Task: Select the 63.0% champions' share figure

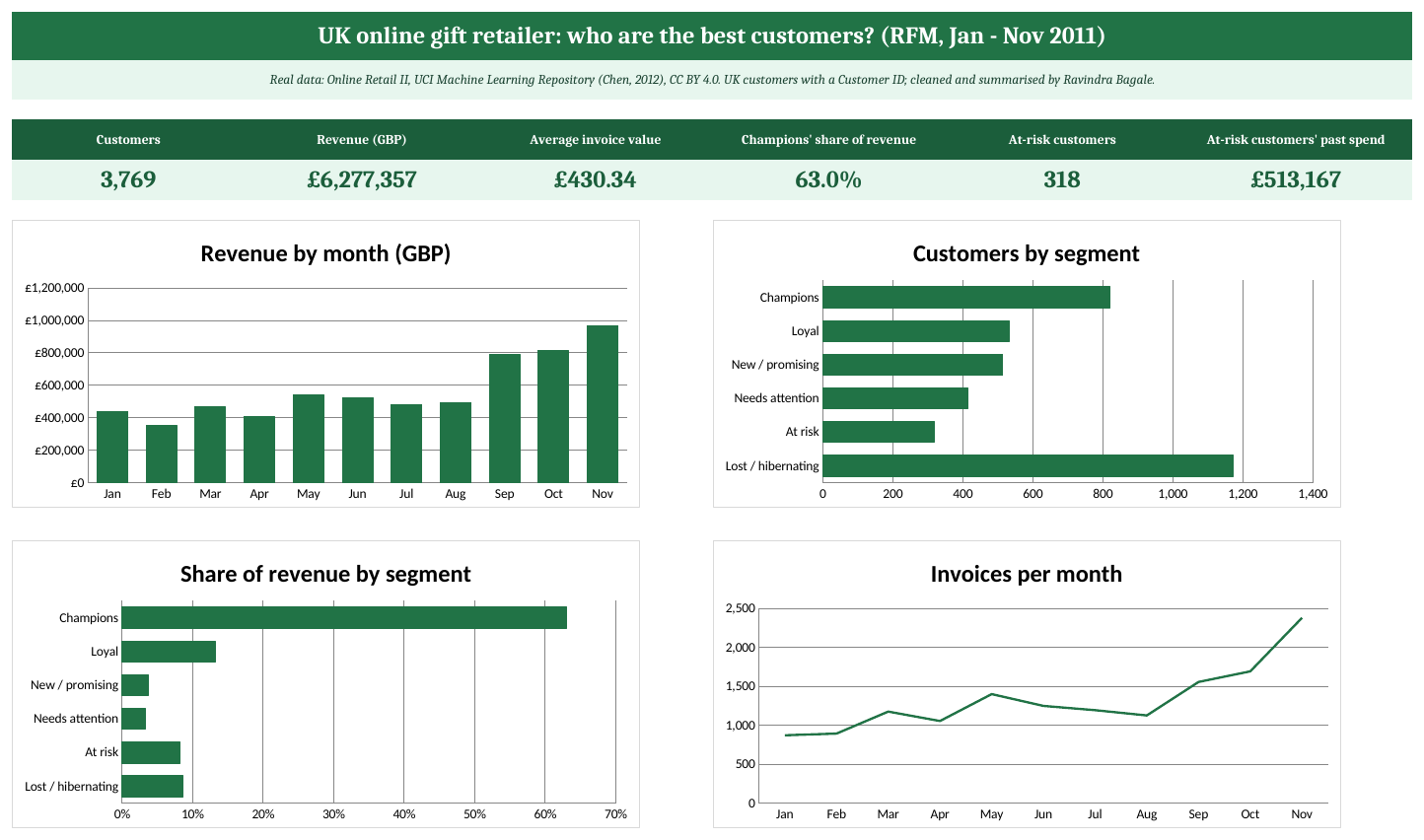Action: (x=828, y=179)
